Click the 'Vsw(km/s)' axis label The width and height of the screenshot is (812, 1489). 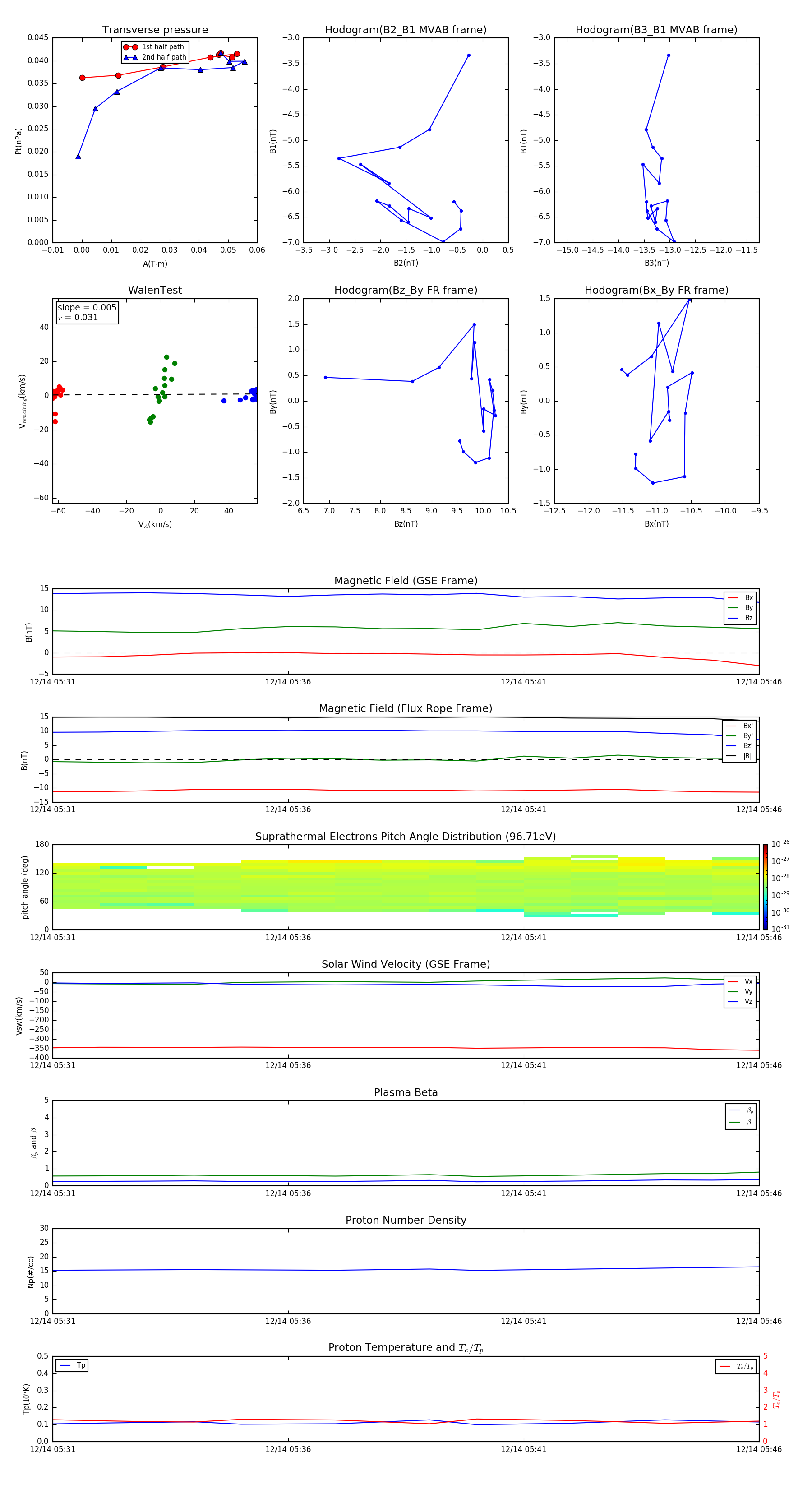(18, 1016)
